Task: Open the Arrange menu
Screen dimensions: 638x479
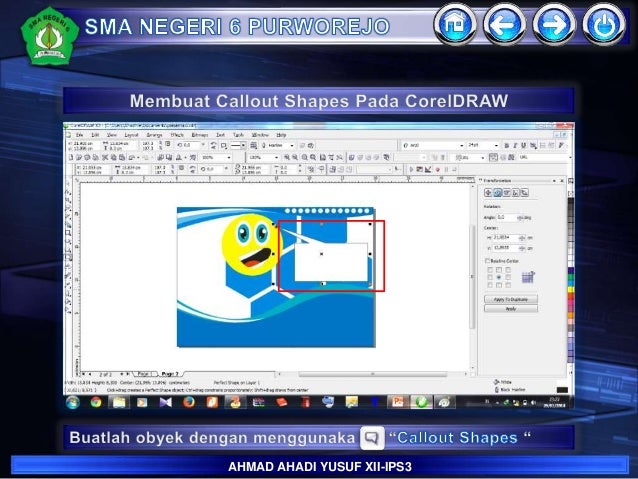Action: click(154, 135)
